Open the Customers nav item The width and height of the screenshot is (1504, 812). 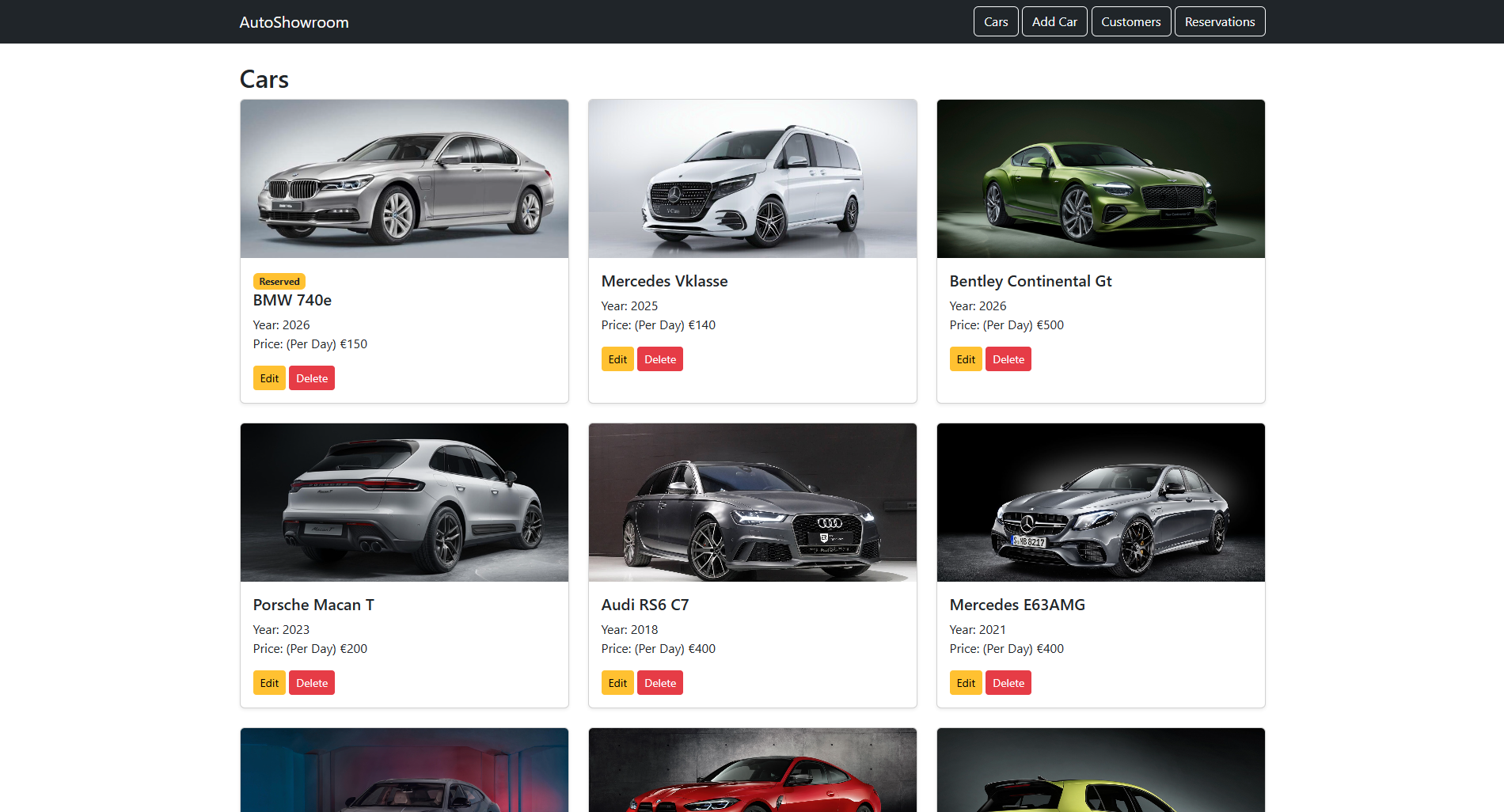pos(1130,21)
